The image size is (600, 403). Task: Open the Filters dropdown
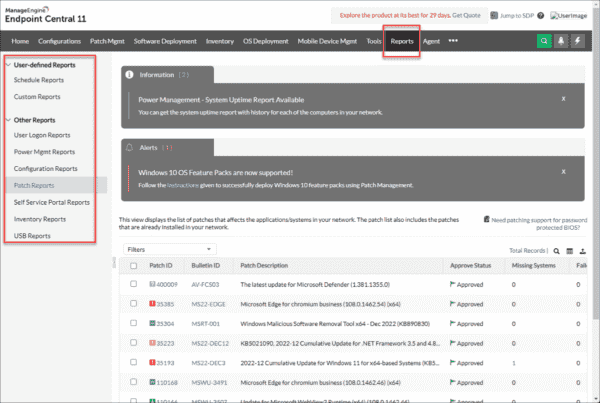pos(170,249)
